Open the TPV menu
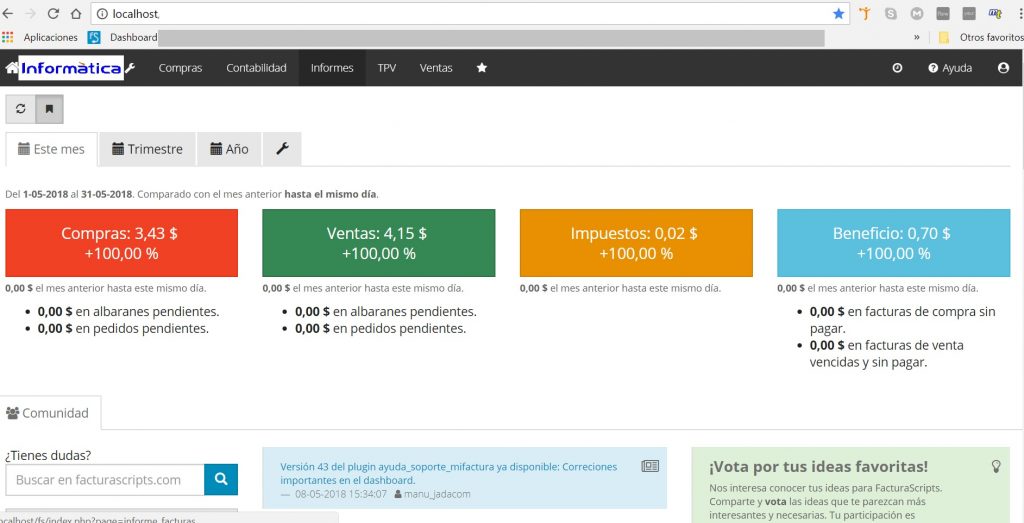 click(387, 68)
